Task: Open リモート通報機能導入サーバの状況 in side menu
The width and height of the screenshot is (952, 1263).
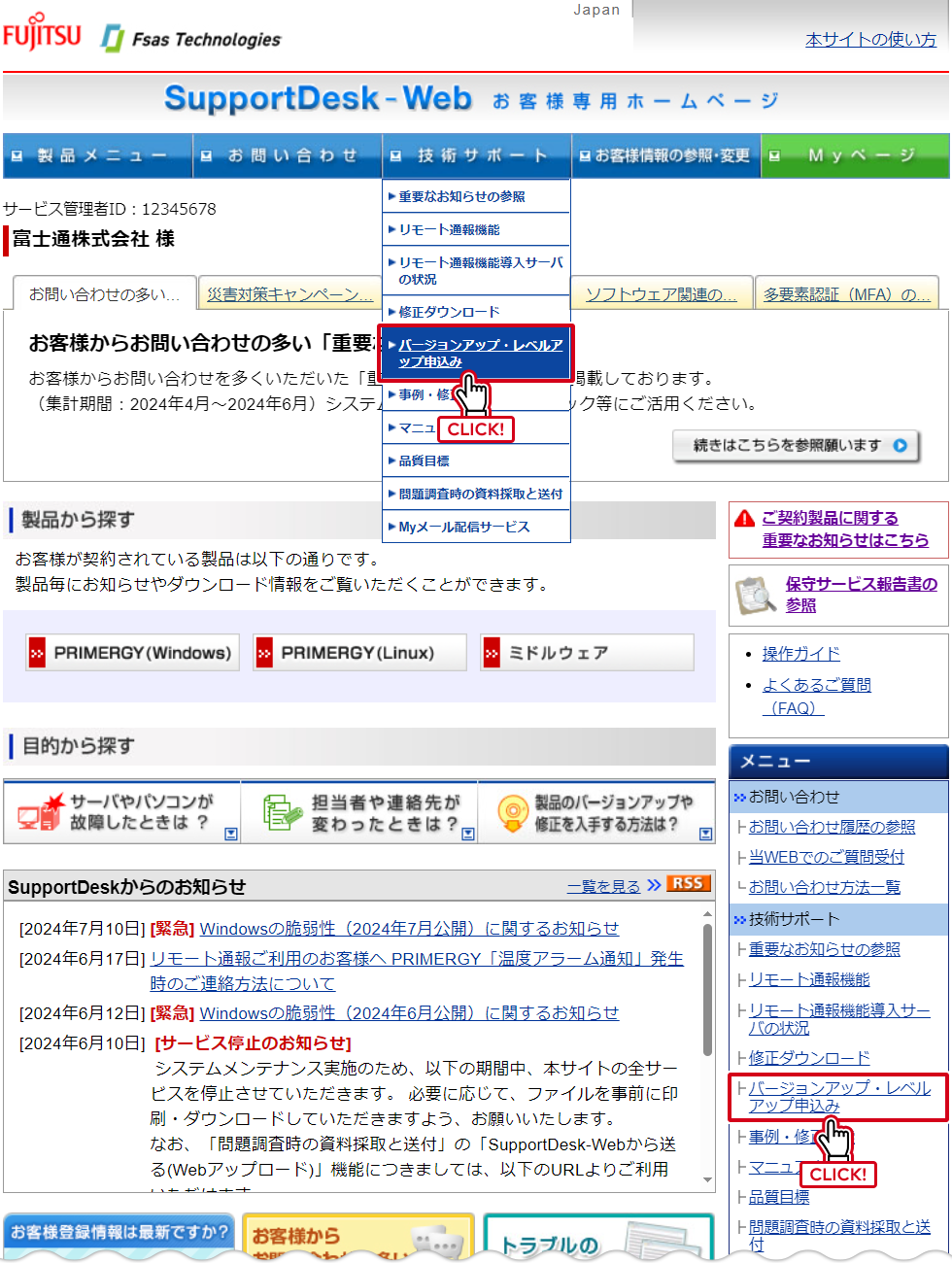Action: tap(839, 1019)
